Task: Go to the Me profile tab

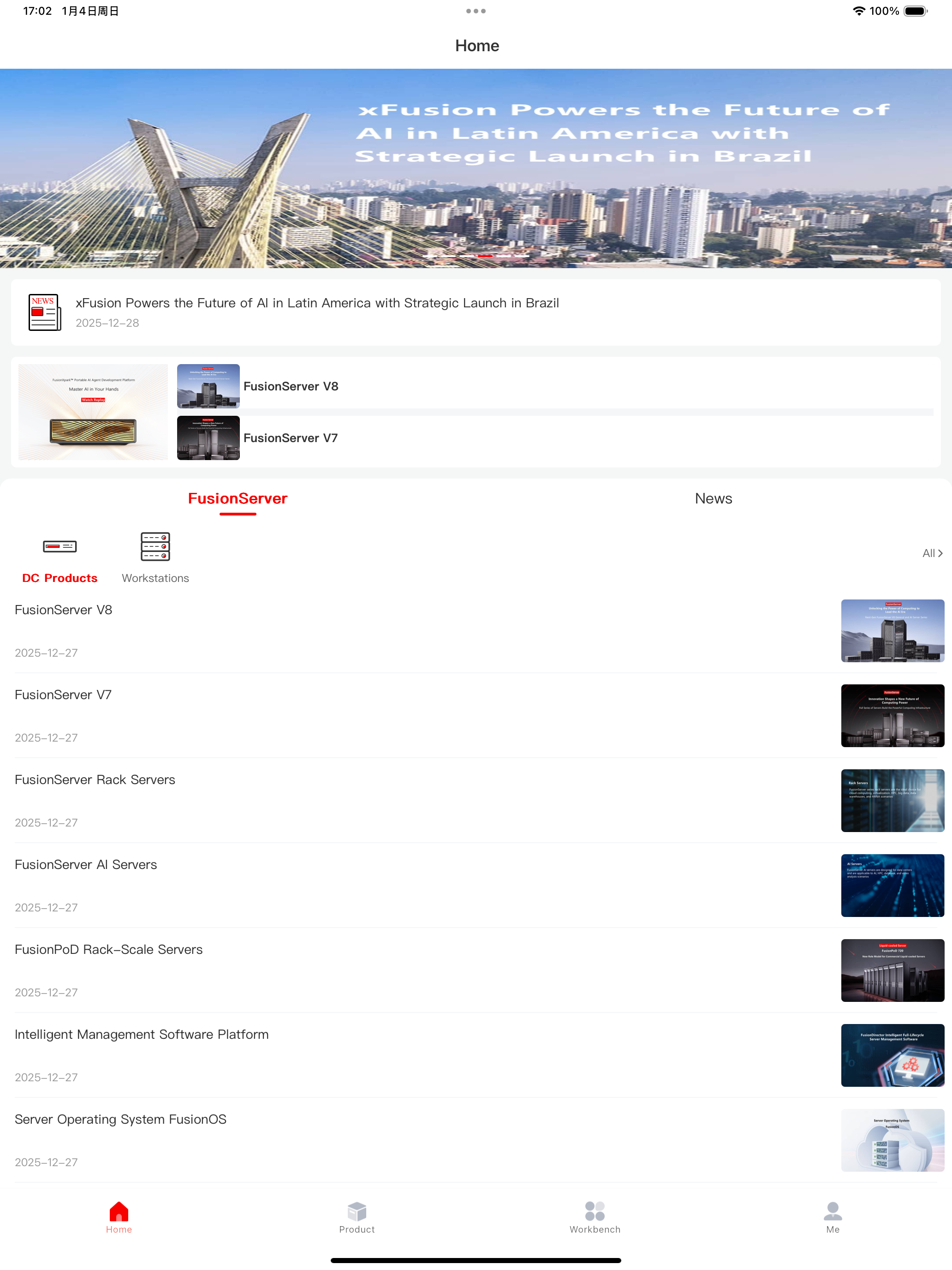Action: click(x=833, y=1217)
